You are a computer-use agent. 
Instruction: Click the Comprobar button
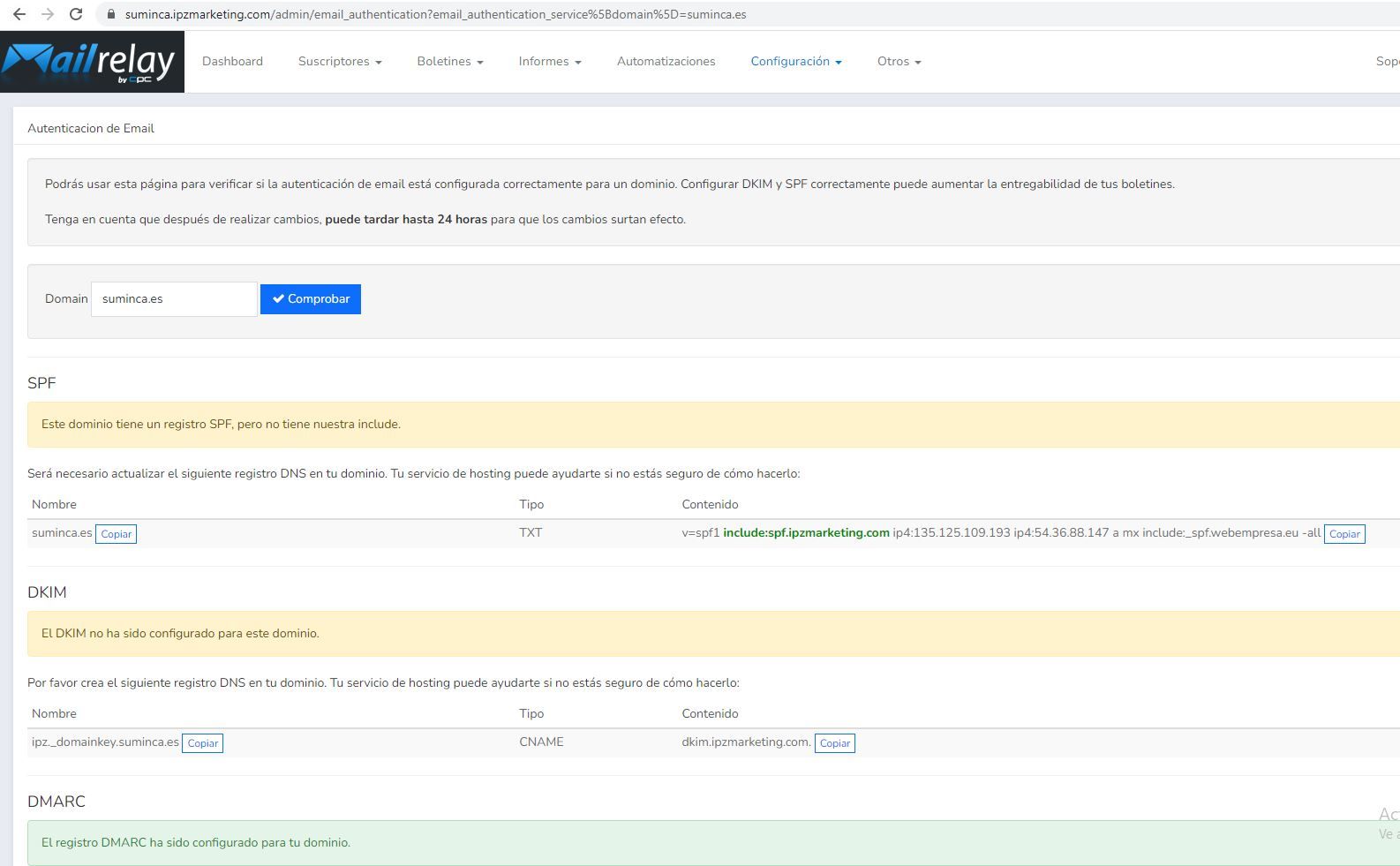pyautogui.click(x=311, y=298)
